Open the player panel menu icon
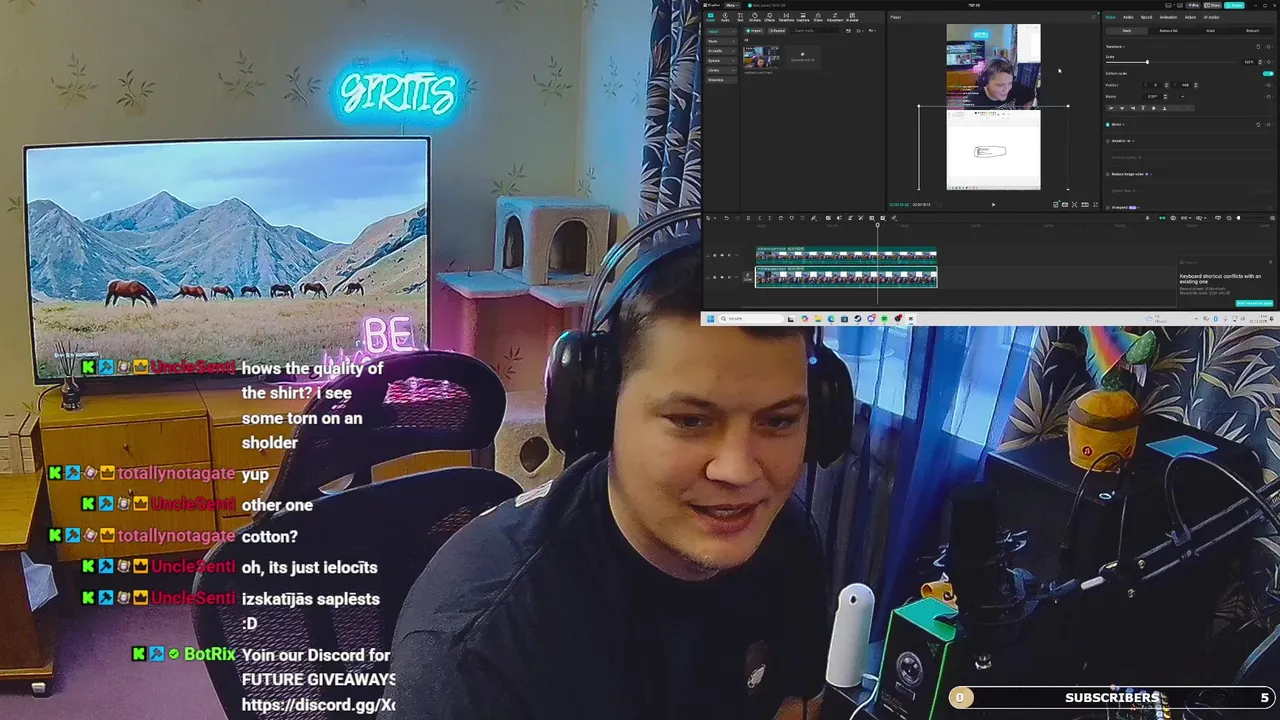The height and width of the screenshot is (720, 1280). click(1093, 17)
